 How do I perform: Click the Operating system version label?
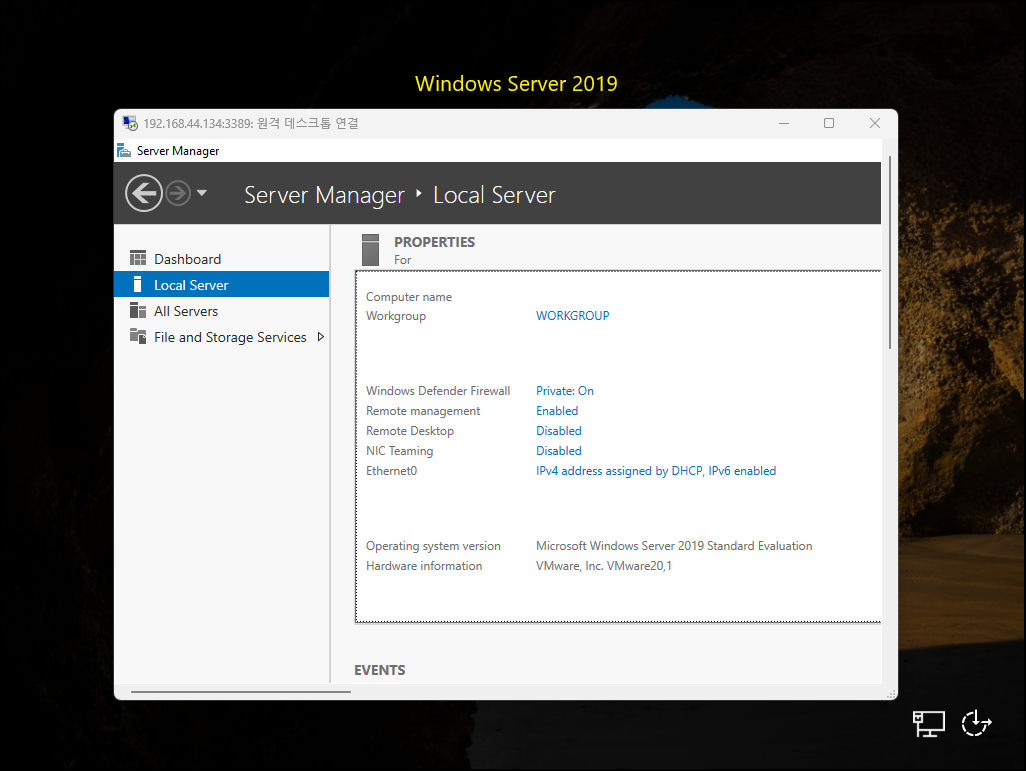click(x=433, y=546)
